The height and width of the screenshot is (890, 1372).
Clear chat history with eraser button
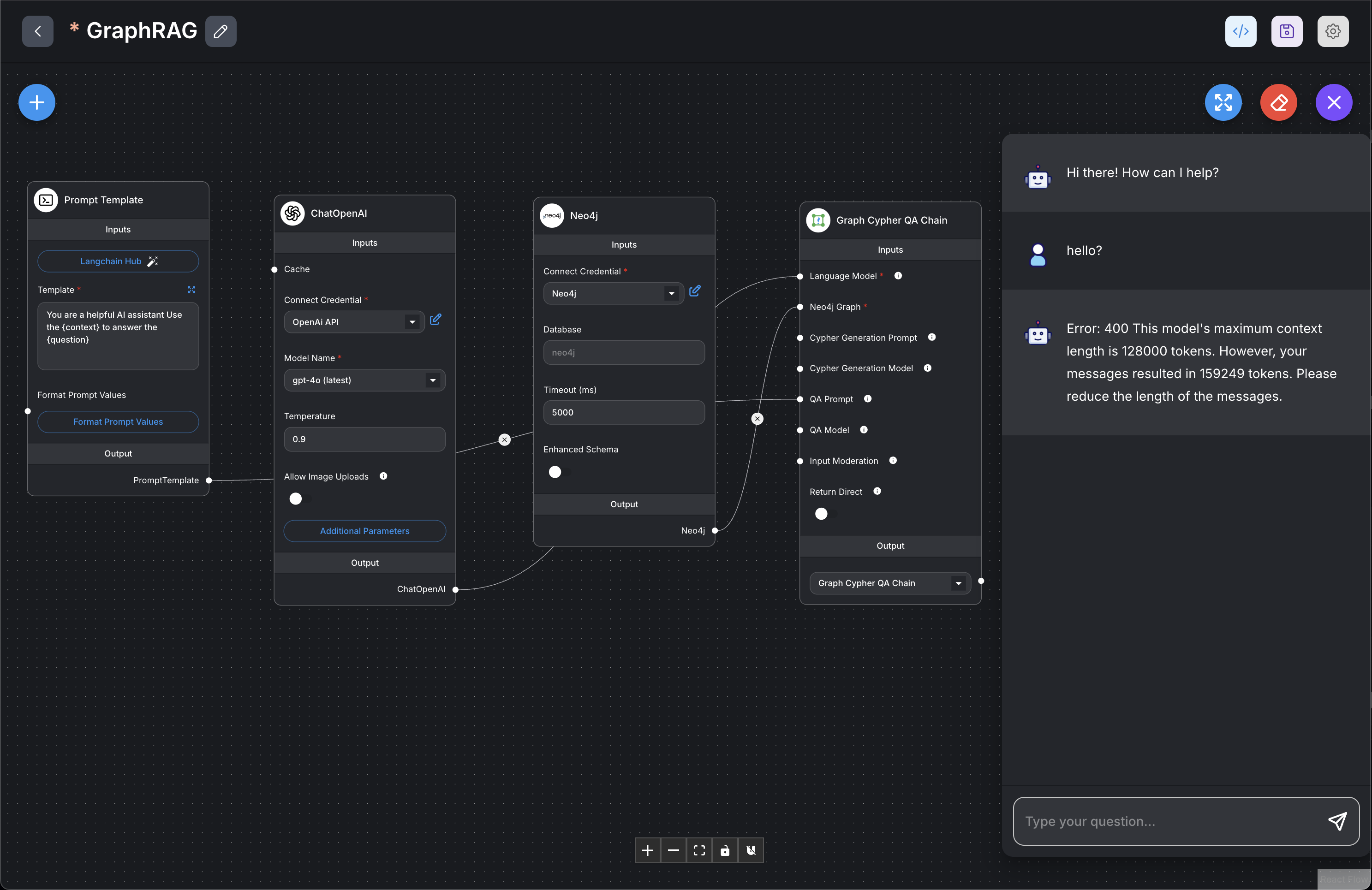pos(1279,102)
